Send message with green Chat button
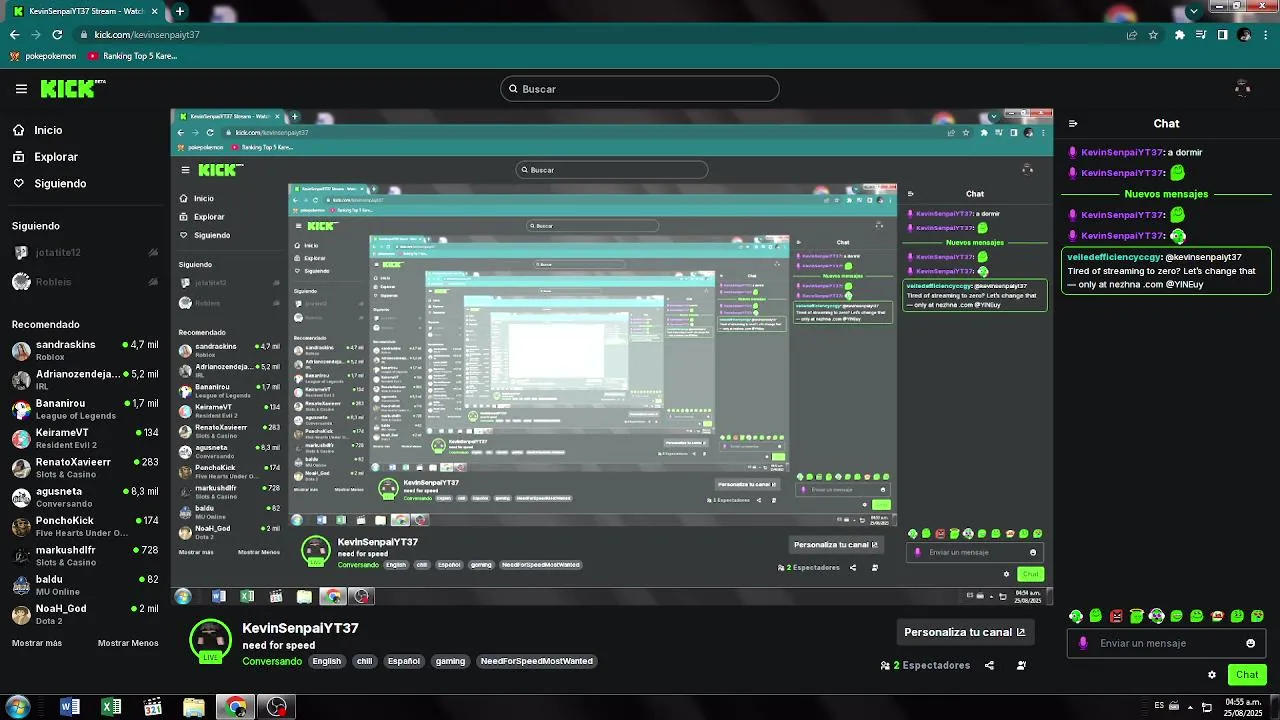Viewport: 1280px width, 720px height. [x=1247, y=675]
